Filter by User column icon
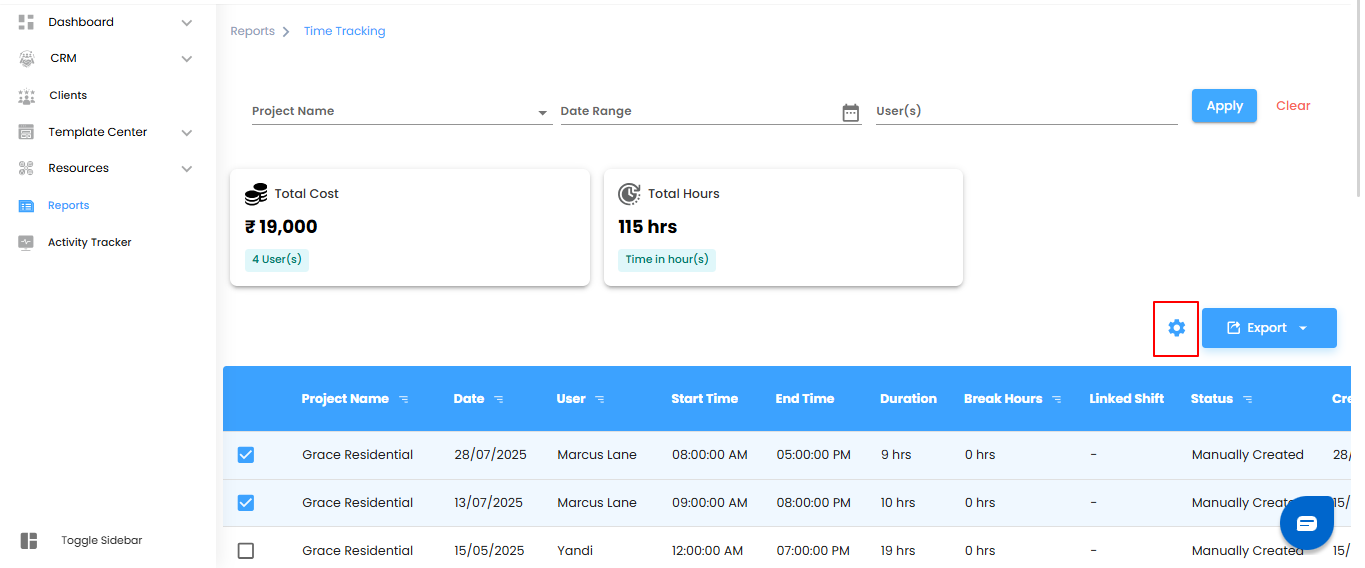Image resolution: width=1365 pixels, height=568 pixels. [x=600, y=399]
